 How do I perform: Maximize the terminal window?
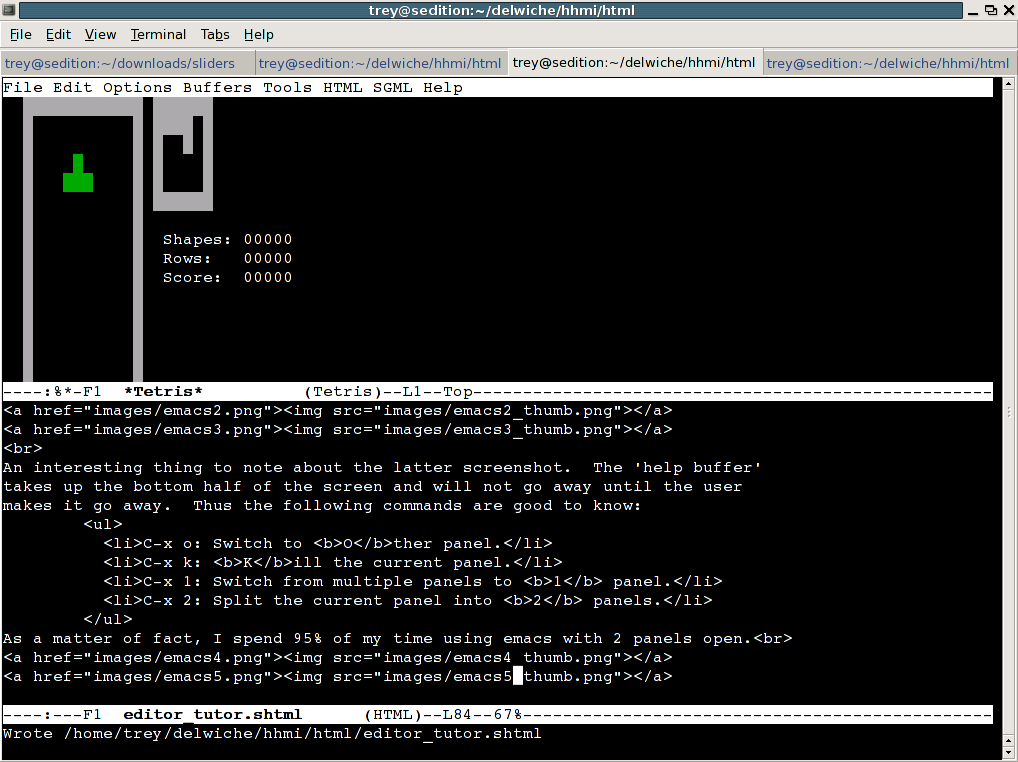pos(991,10)
